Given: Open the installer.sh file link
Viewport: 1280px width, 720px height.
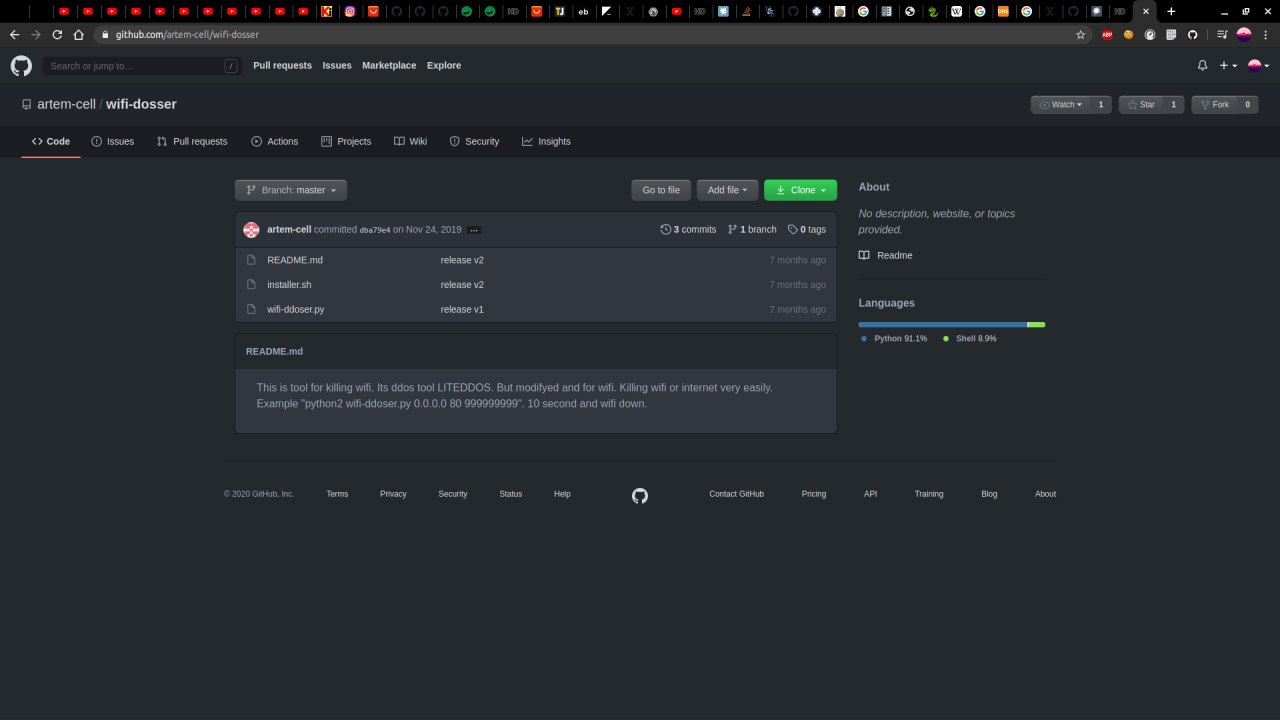Looking at the screenshot, I should [289, 285].
